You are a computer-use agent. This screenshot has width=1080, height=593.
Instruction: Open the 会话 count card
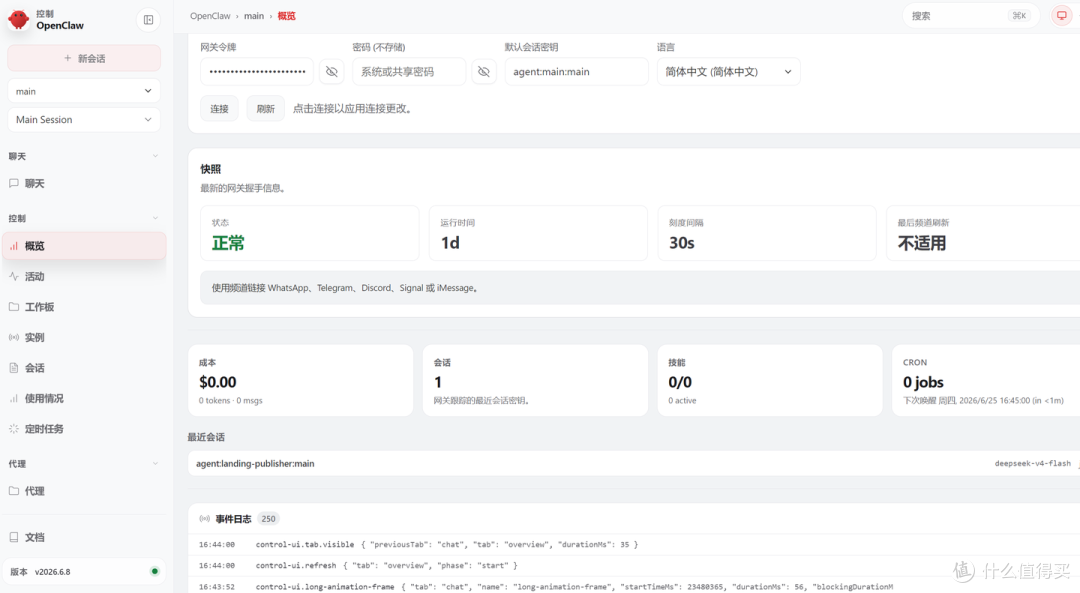click(535, 381)
